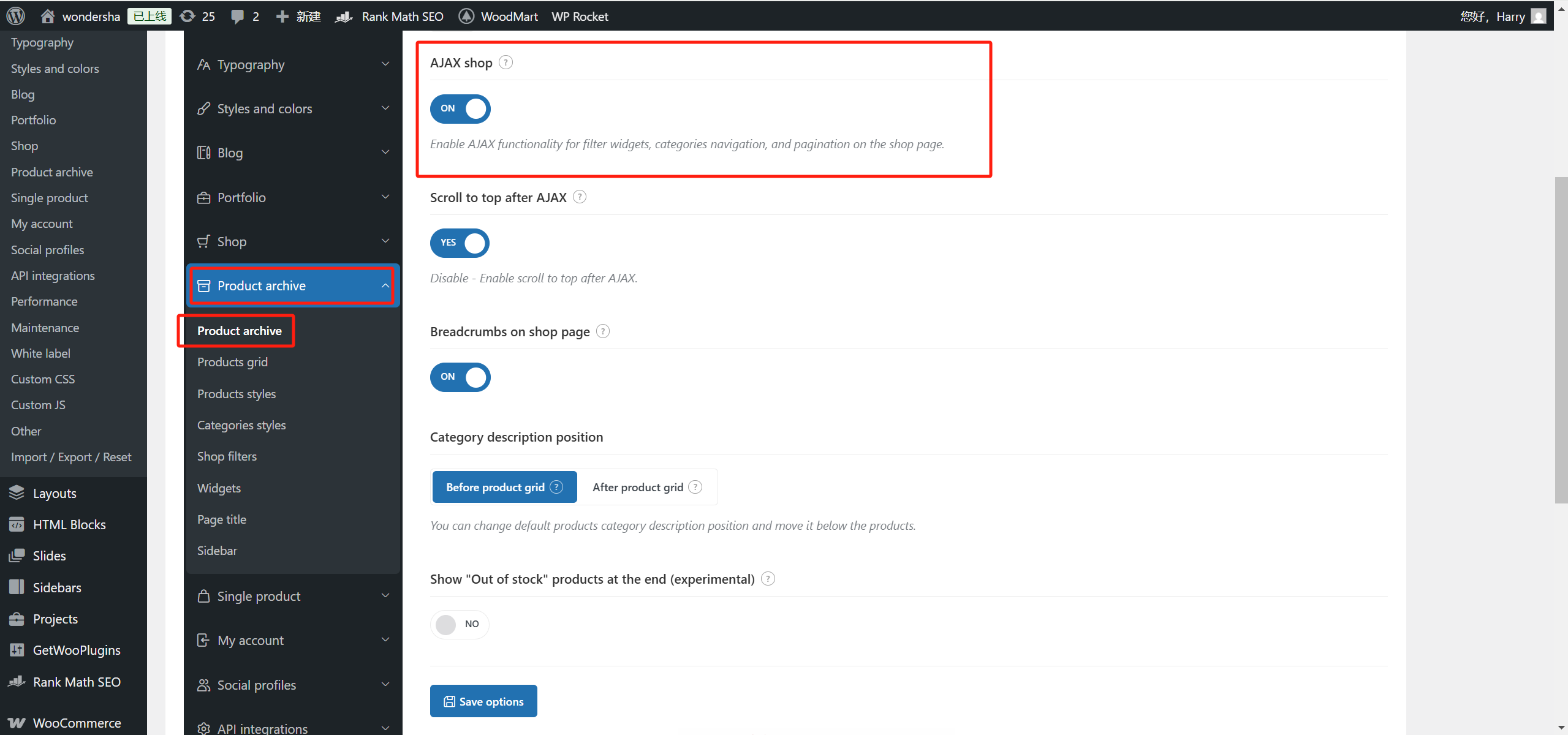1568x735 pixels.
Task: Click the AJAX shop help icon
Action: pyautogui.click(x=506, y=62)
